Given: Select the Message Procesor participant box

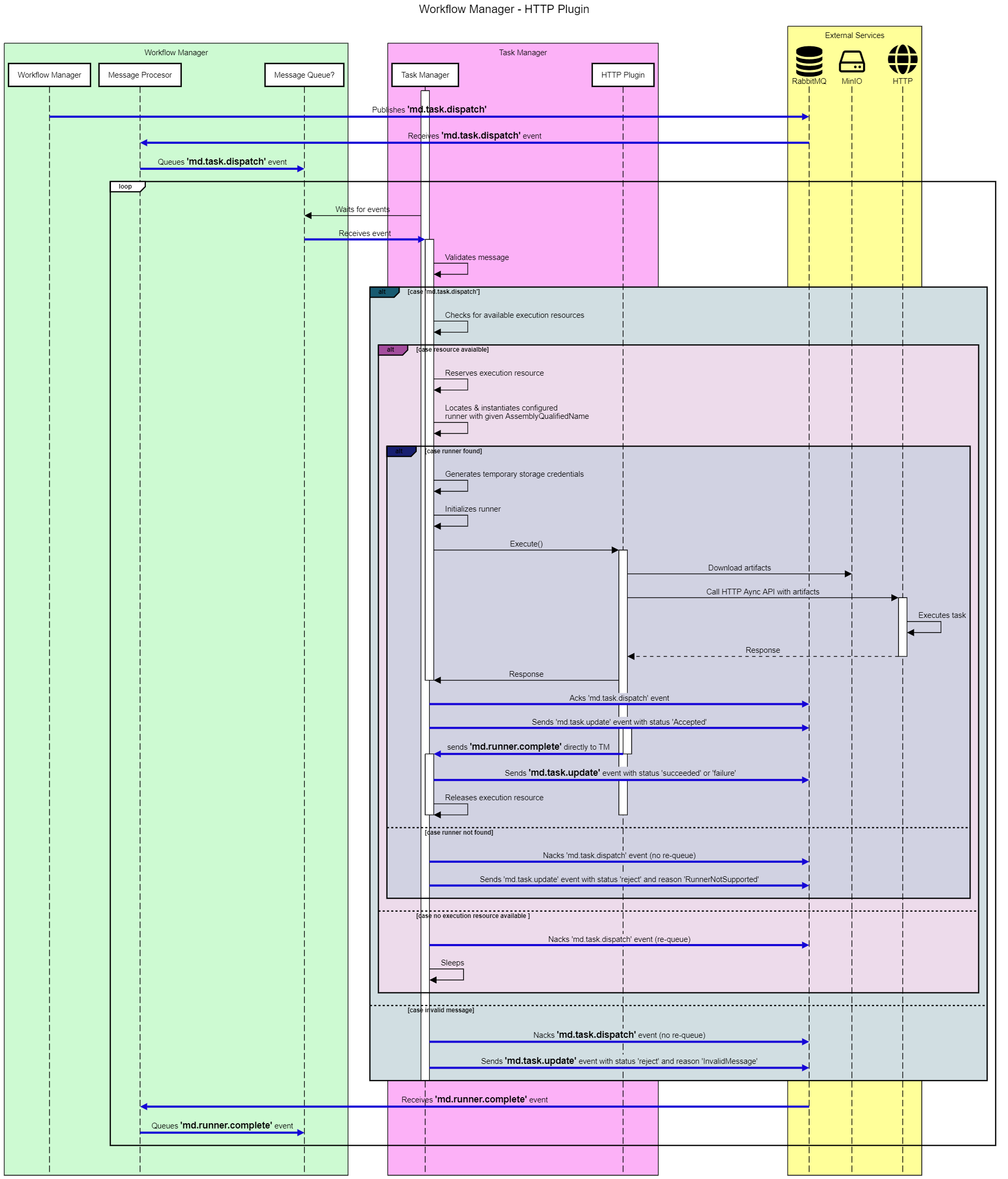Looking at the screenshot, I should (x=140, y=75).
